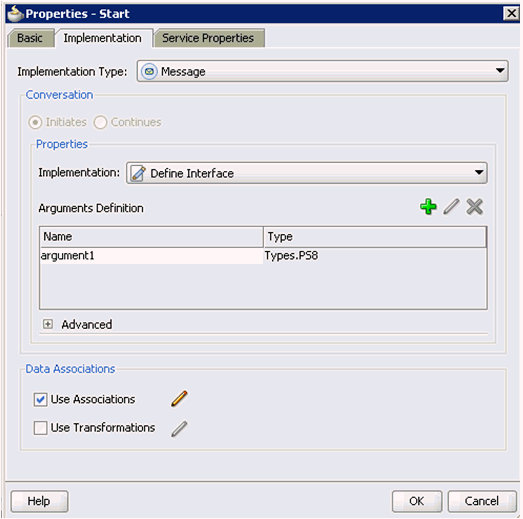Image resolution: width=523 pixels, height=519 pixels.
Task: Click the Help button
Action: (x=39, y=501)
